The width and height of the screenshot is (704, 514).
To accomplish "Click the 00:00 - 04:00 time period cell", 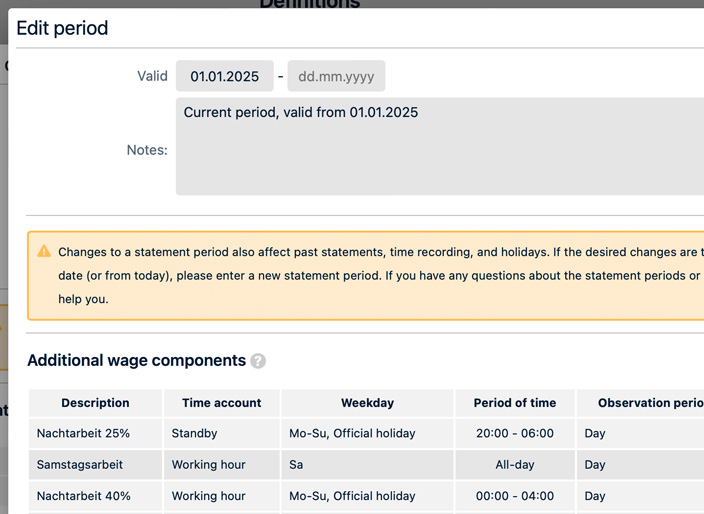I will [514, 496].
